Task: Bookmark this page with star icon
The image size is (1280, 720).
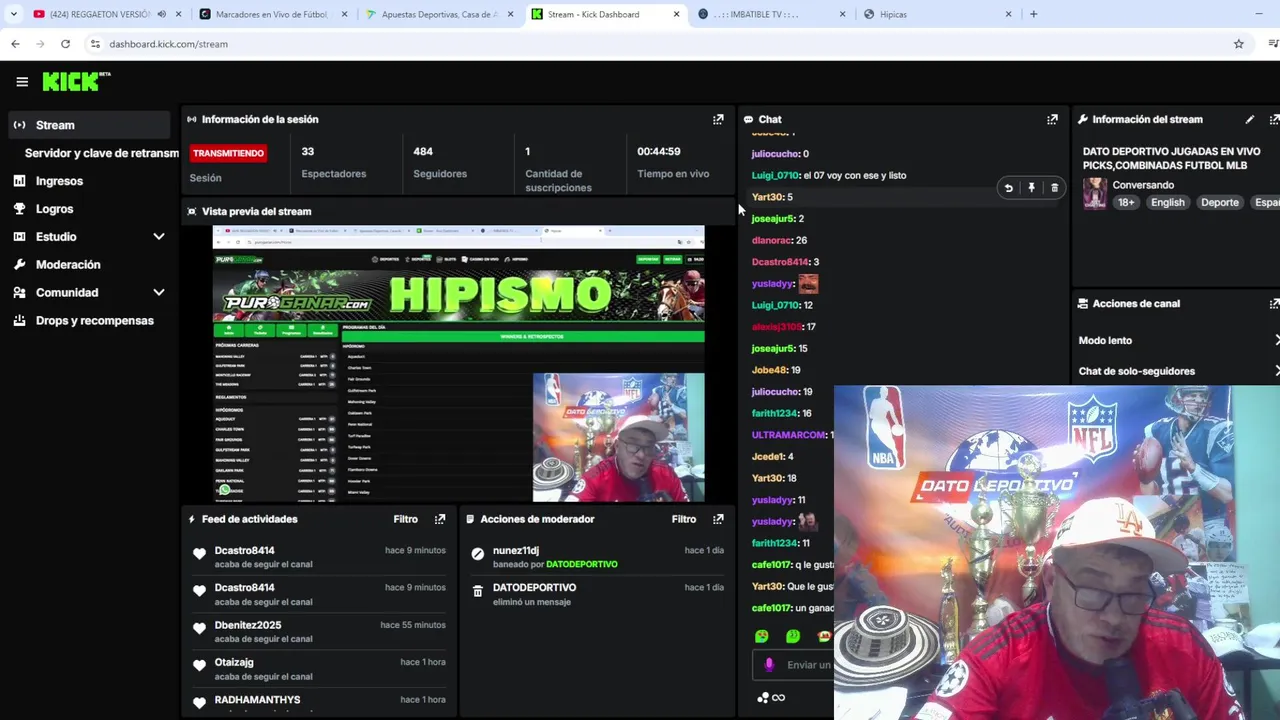Action: [x=1239, y=44]
